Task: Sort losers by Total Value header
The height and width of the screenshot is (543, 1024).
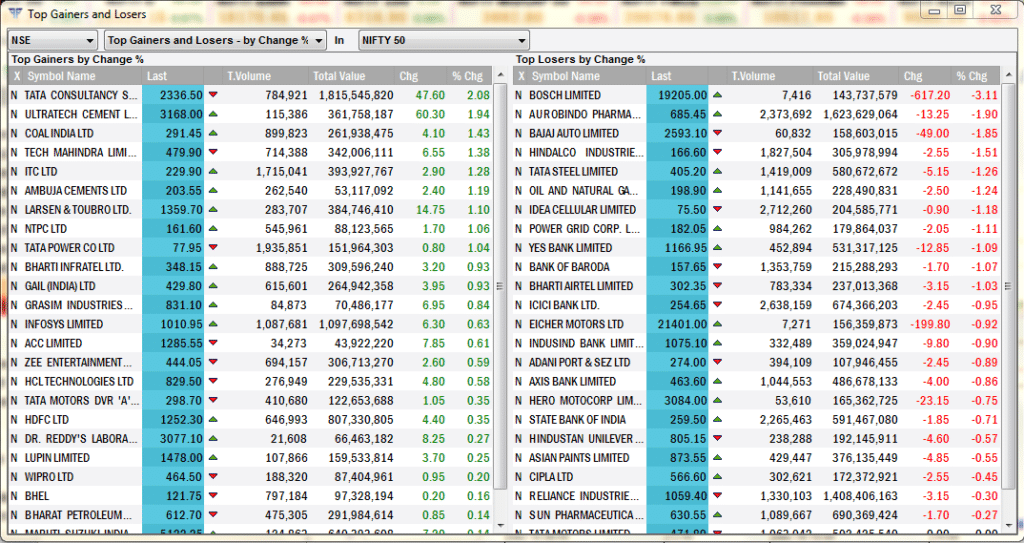Action: (x=843, y=76)
